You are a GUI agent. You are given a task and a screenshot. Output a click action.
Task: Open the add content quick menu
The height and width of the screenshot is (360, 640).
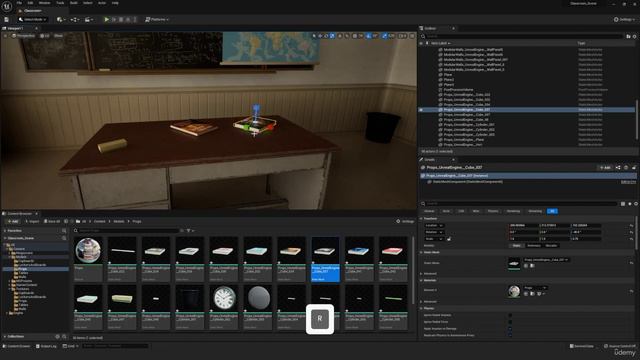[61, 19]
